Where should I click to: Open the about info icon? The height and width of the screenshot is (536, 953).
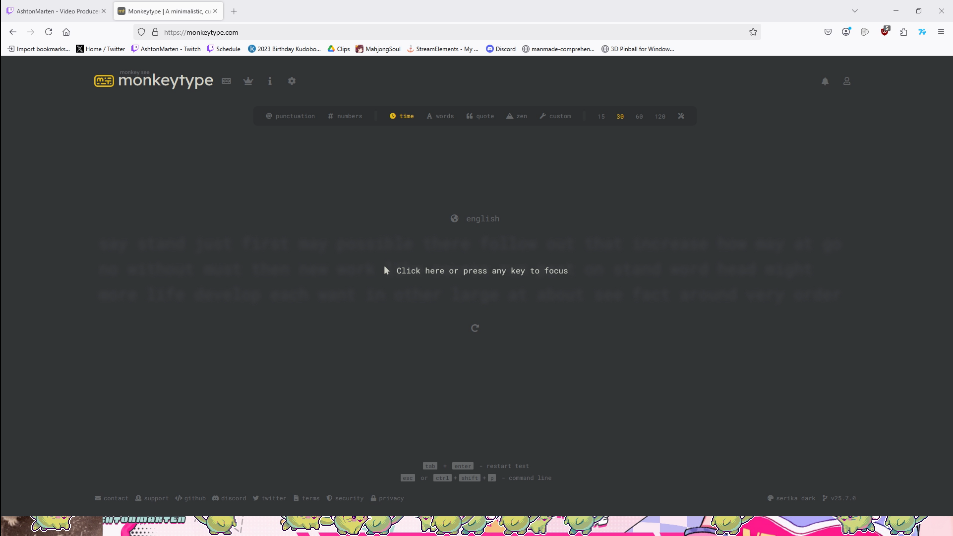(x=270, y=81)
